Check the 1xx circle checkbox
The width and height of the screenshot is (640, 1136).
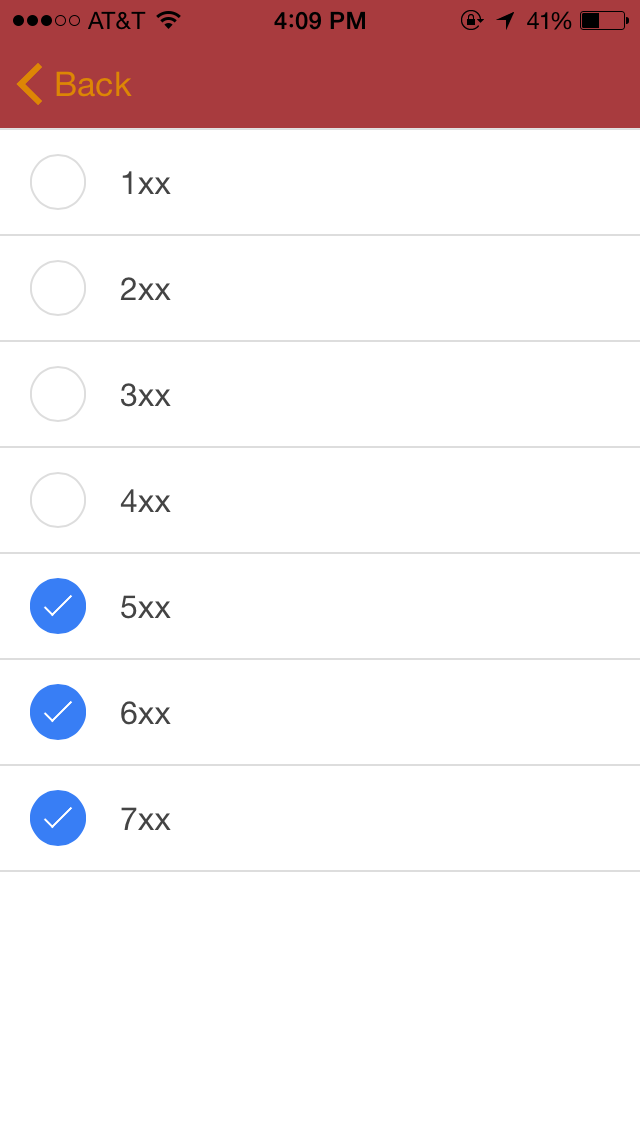click(58, 182)
